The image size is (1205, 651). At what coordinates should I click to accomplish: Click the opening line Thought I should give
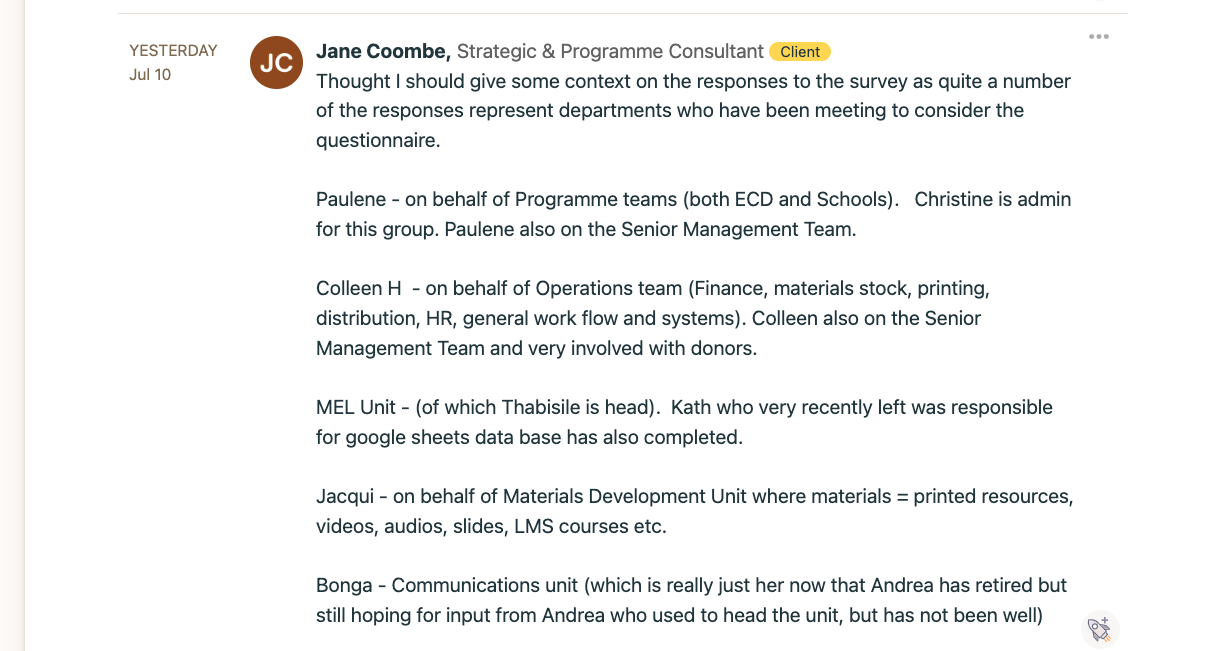[x=412, y=81]
